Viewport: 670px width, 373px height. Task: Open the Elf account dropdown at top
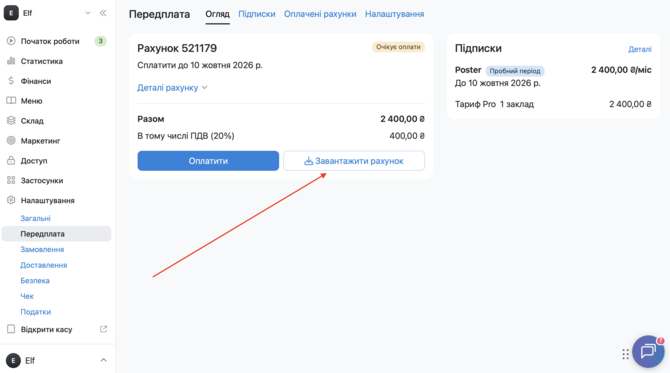[88, 13]
